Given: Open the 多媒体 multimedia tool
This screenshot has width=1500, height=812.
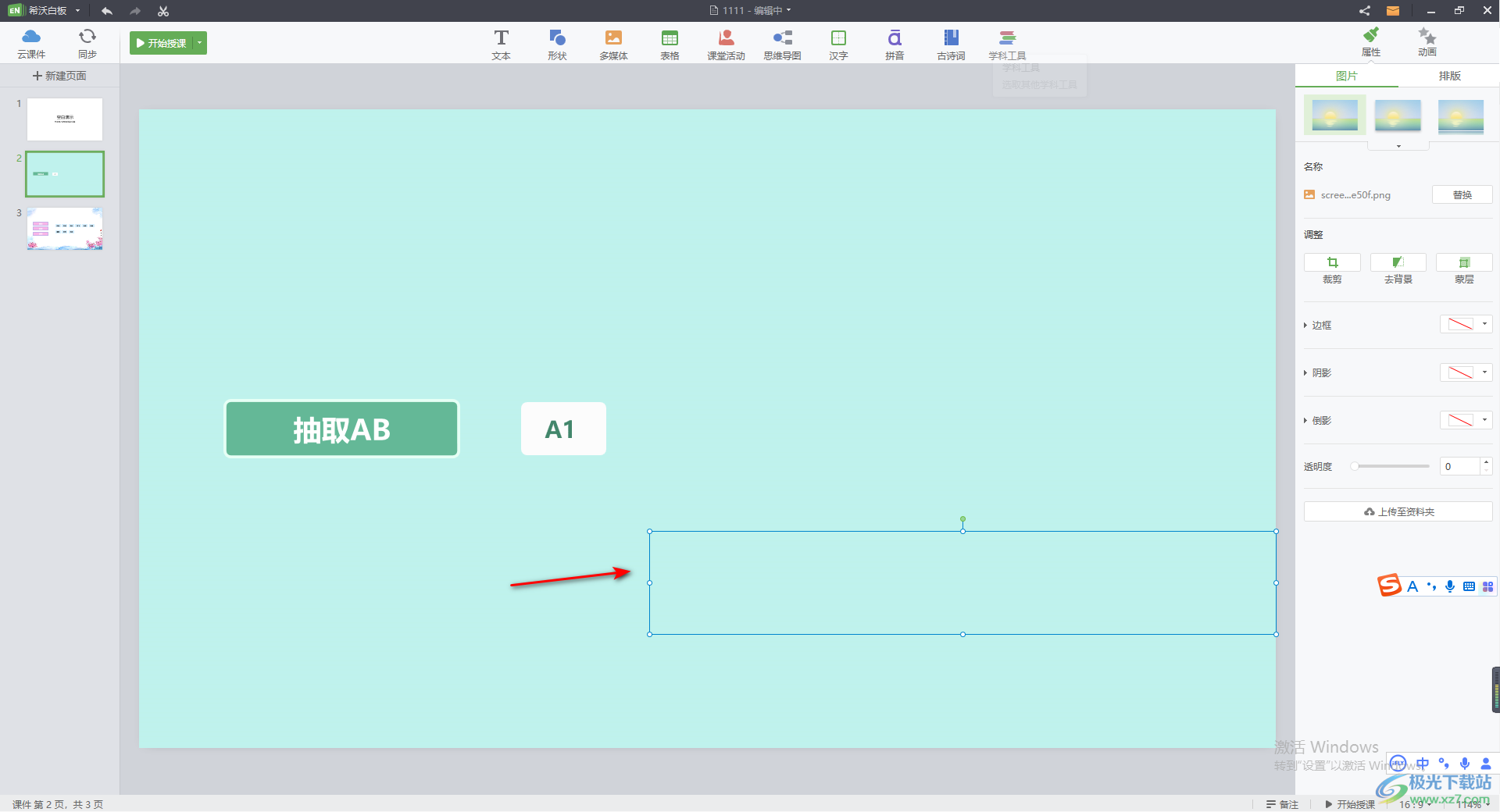Looking at the screenshot, I should (613, 45).
